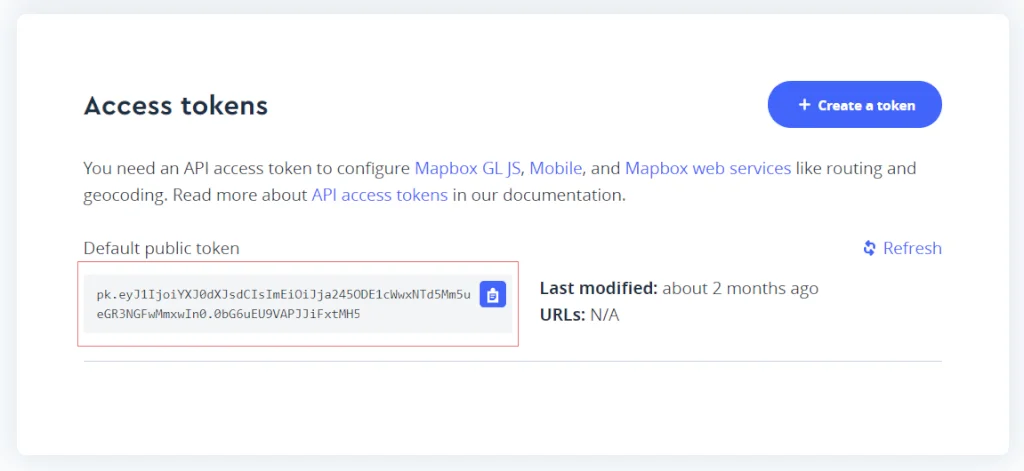This screenshot has height=471, width=1024.
Task: Click the horizontal divider below the token section
Action: (512, 361)
